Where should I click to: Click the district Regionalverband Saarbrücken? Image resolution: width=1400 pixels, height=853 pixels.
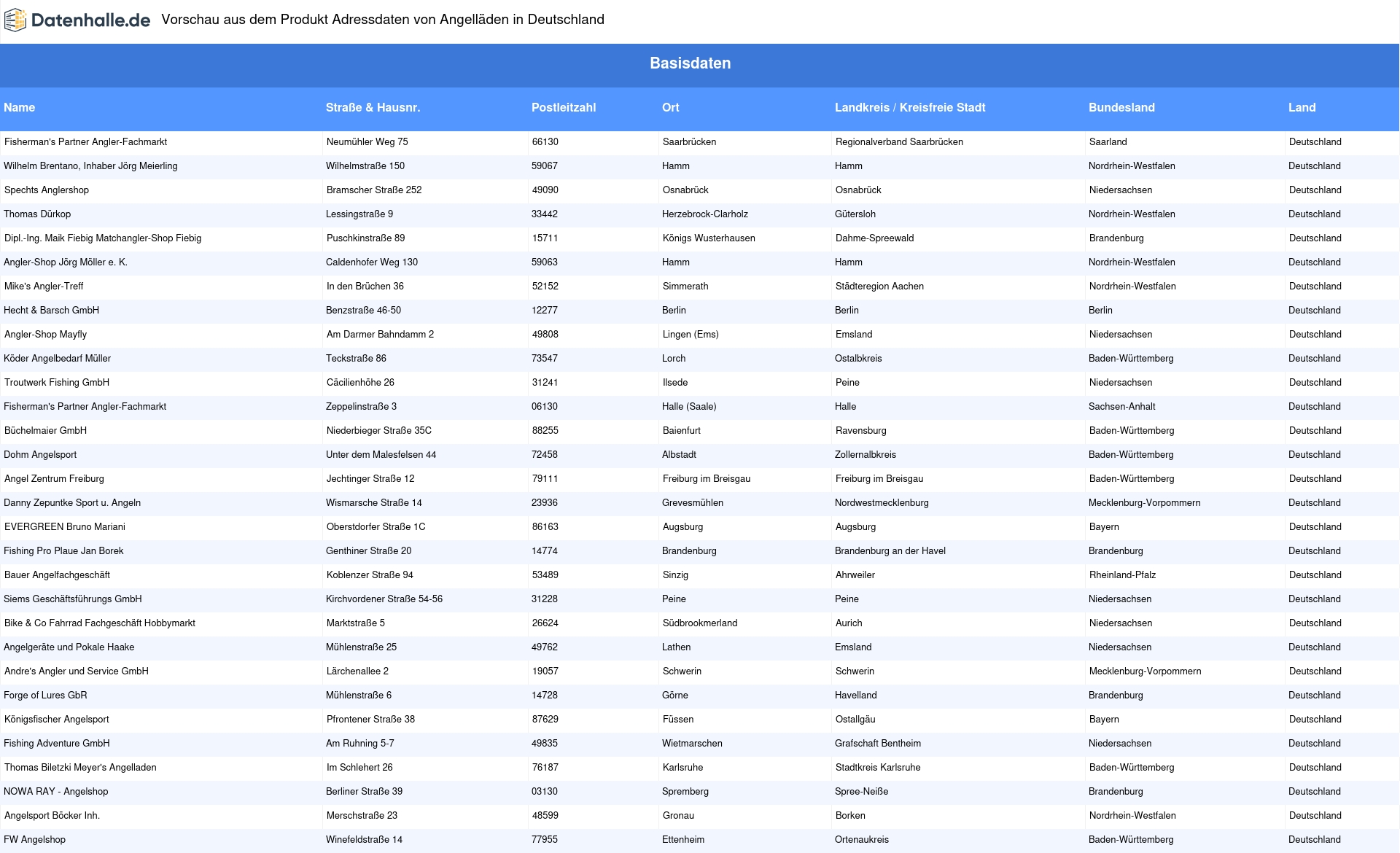[x=900, y=142]
